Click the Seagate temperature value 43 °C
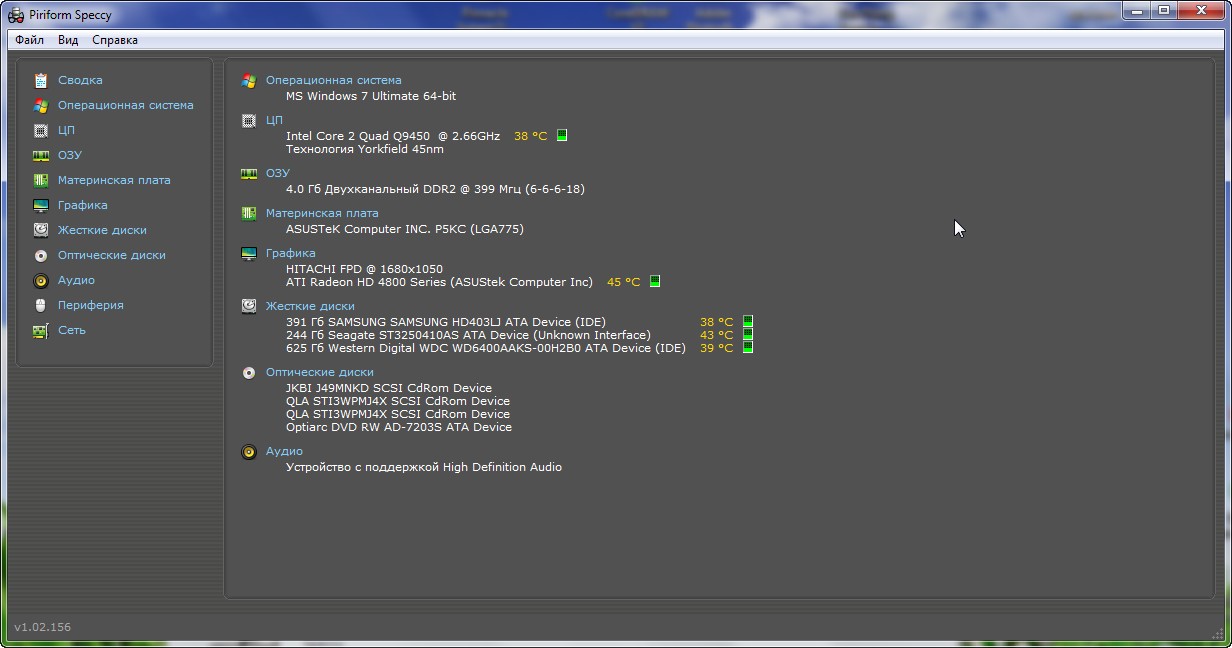 pos(717,335)
